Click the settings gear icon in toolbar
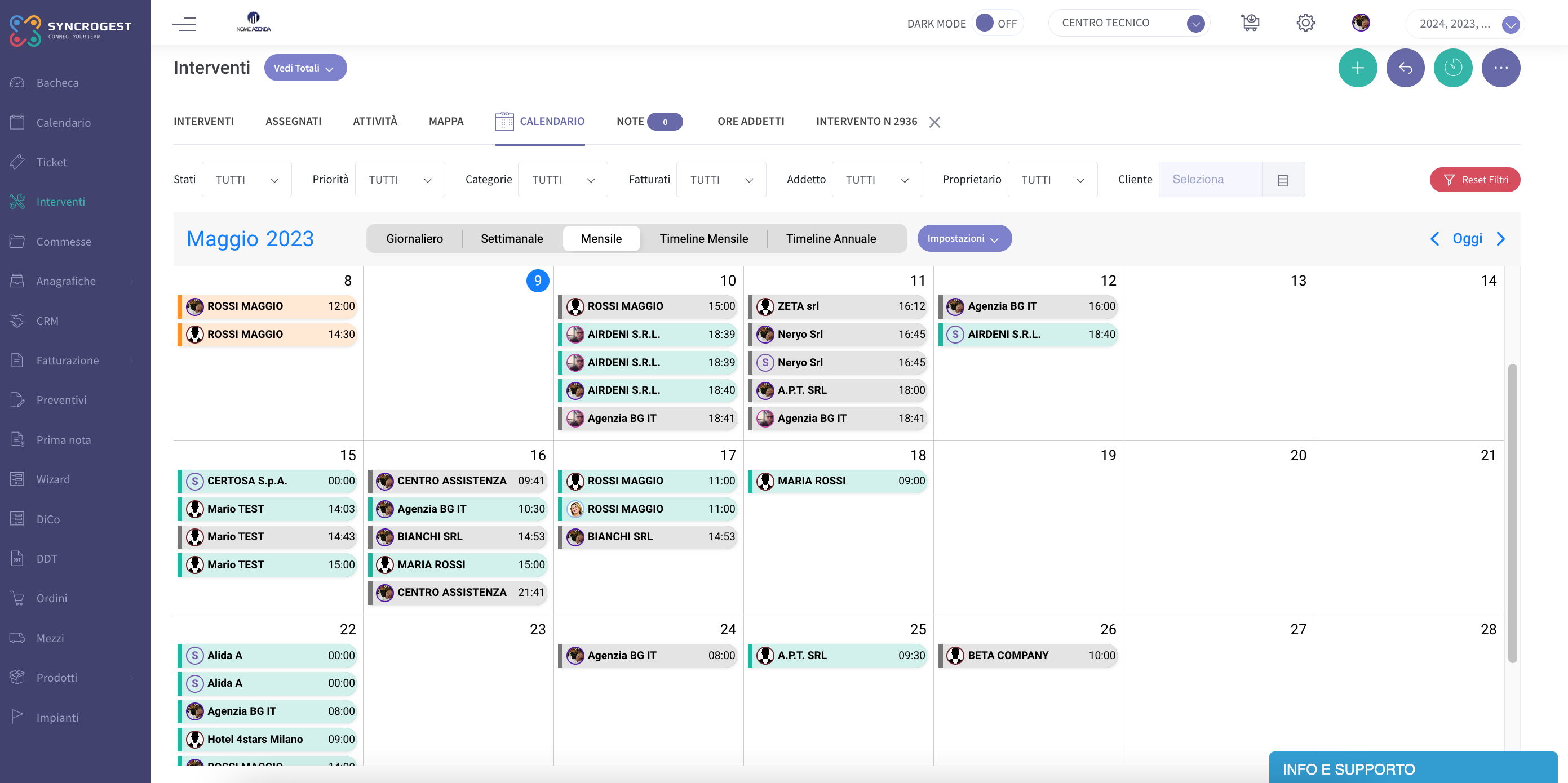Screen dimensions: 1568x783 pos(1305,22)
